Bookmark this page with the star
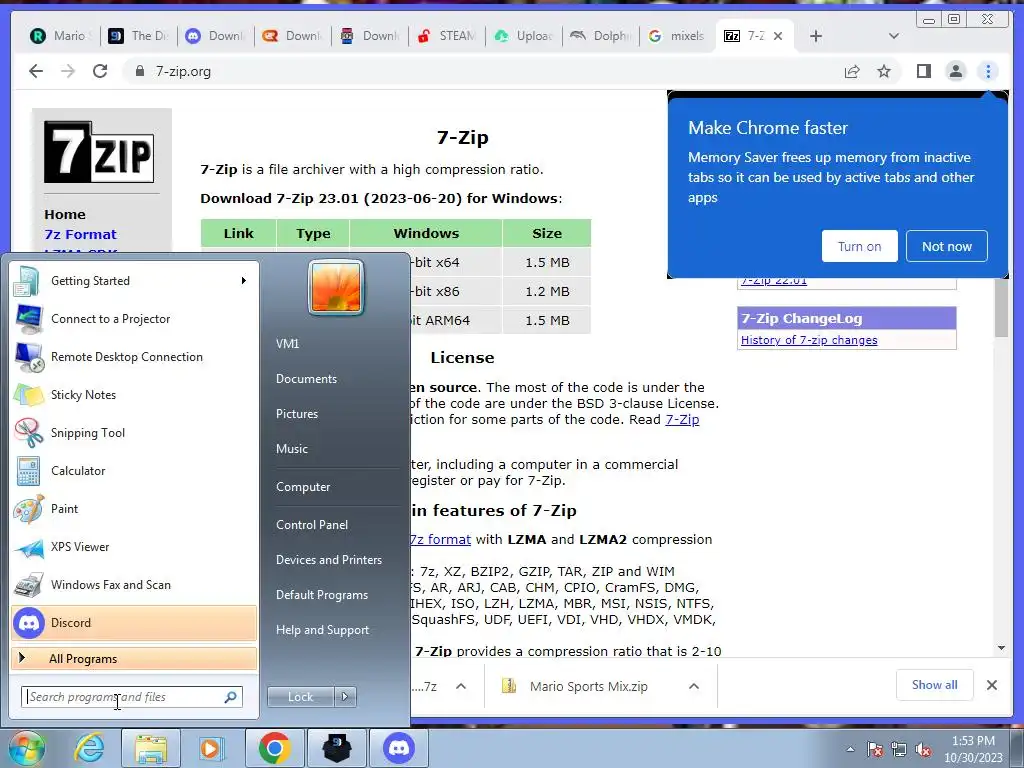 [x=884, y=71]
